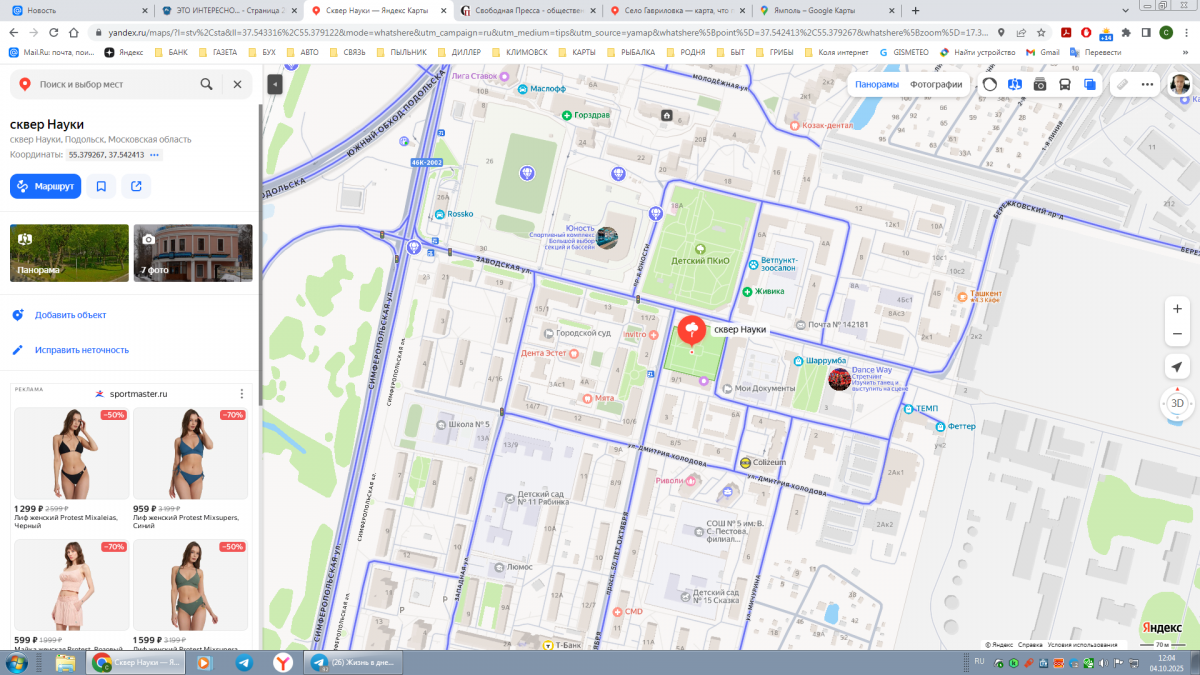Expand coordinates format options dots

point(155,156)
